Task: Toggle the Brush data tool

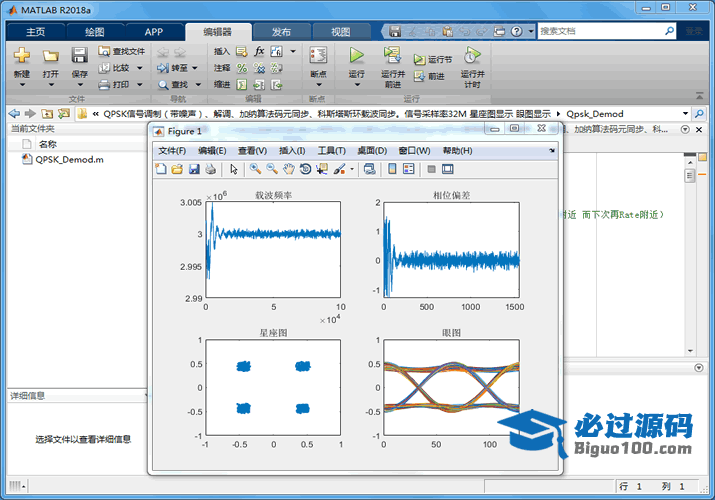Action: tap(339, 169)
